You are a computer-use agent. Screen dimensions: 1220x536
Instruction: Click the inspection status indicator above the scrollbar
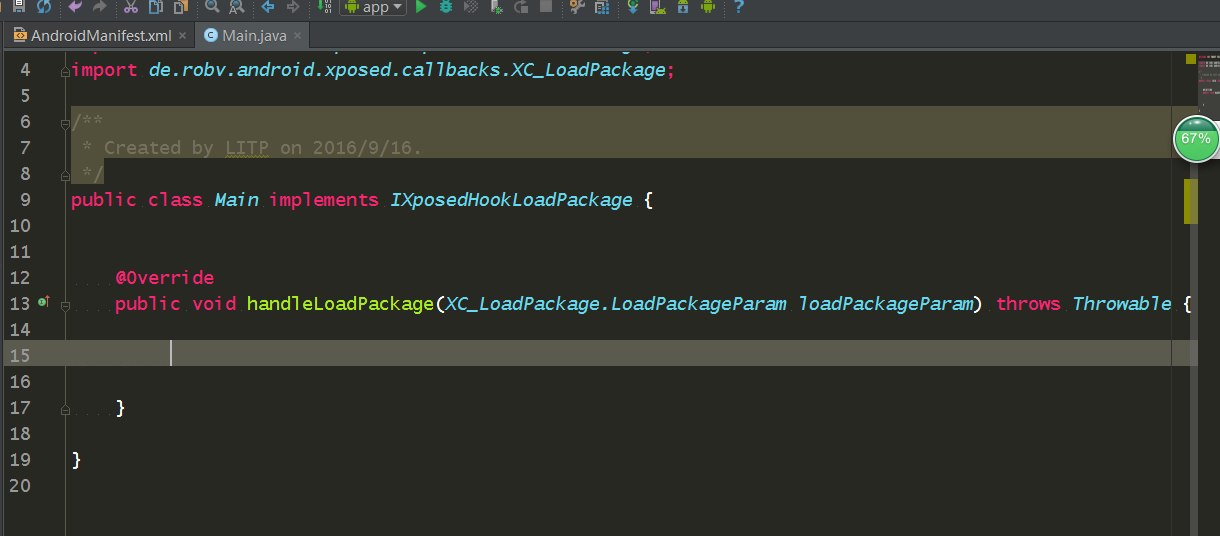click(1190, 59)
